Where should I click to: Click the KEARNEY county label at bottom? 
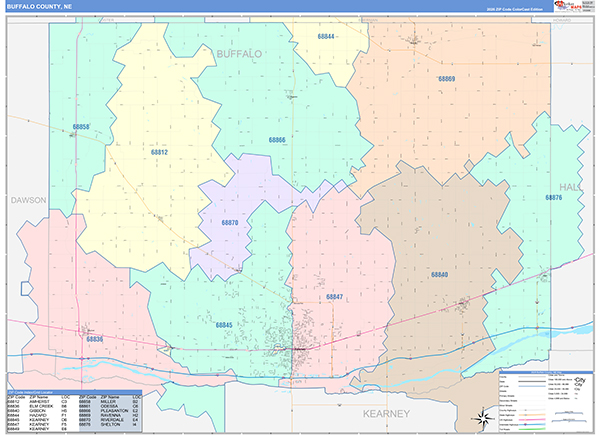386,414
